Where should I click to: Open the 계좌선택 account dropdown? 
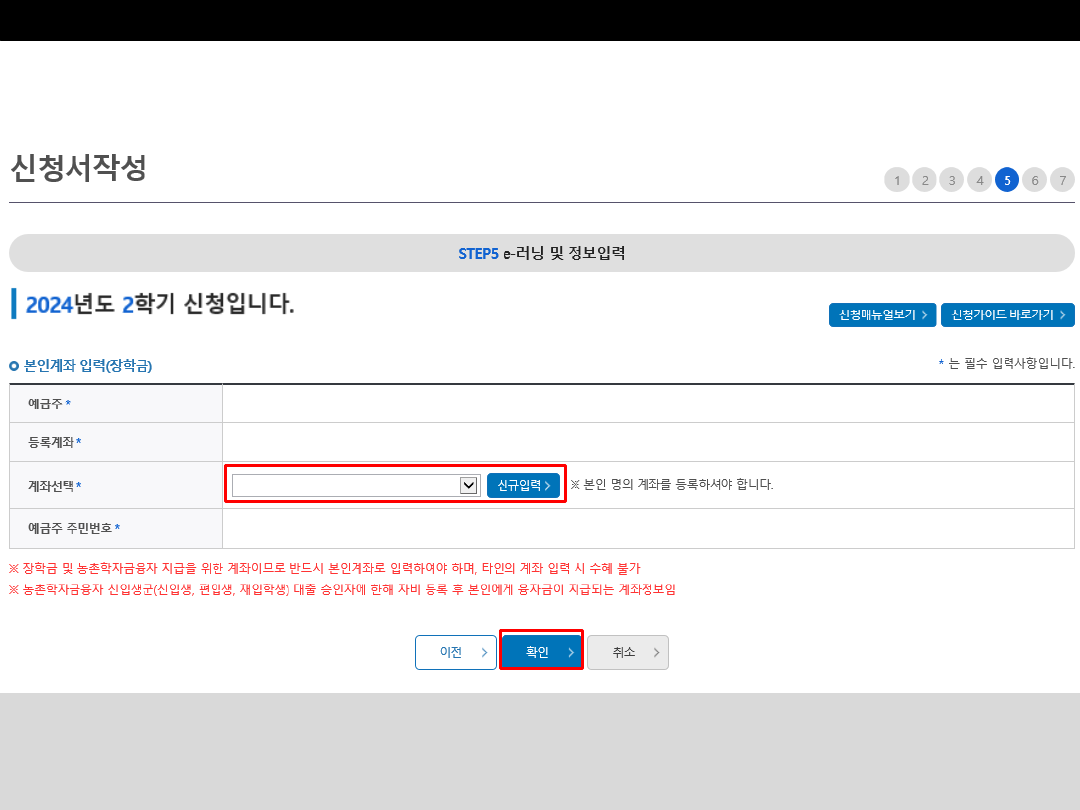point(355,485)
